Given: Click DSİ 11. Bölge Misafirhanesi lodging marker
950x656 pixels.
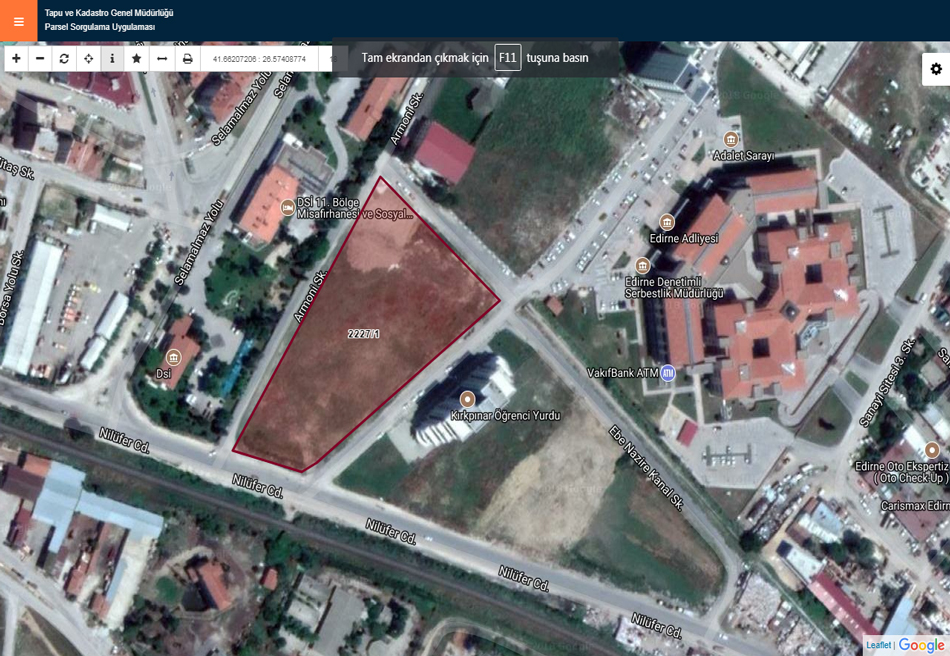Looking at the screenshot, I should pos(288,208).
